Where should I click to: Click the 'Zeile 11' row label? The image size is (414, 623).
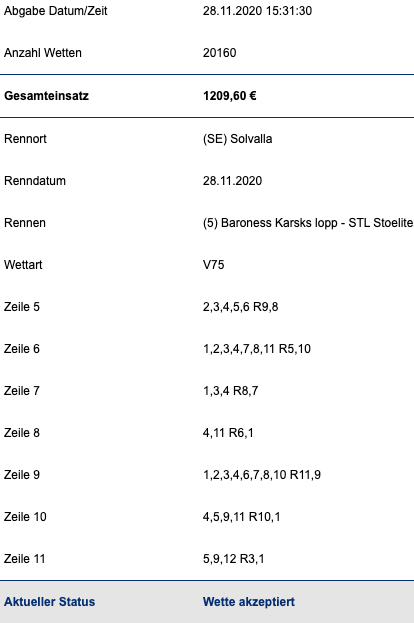click(25, 559)
